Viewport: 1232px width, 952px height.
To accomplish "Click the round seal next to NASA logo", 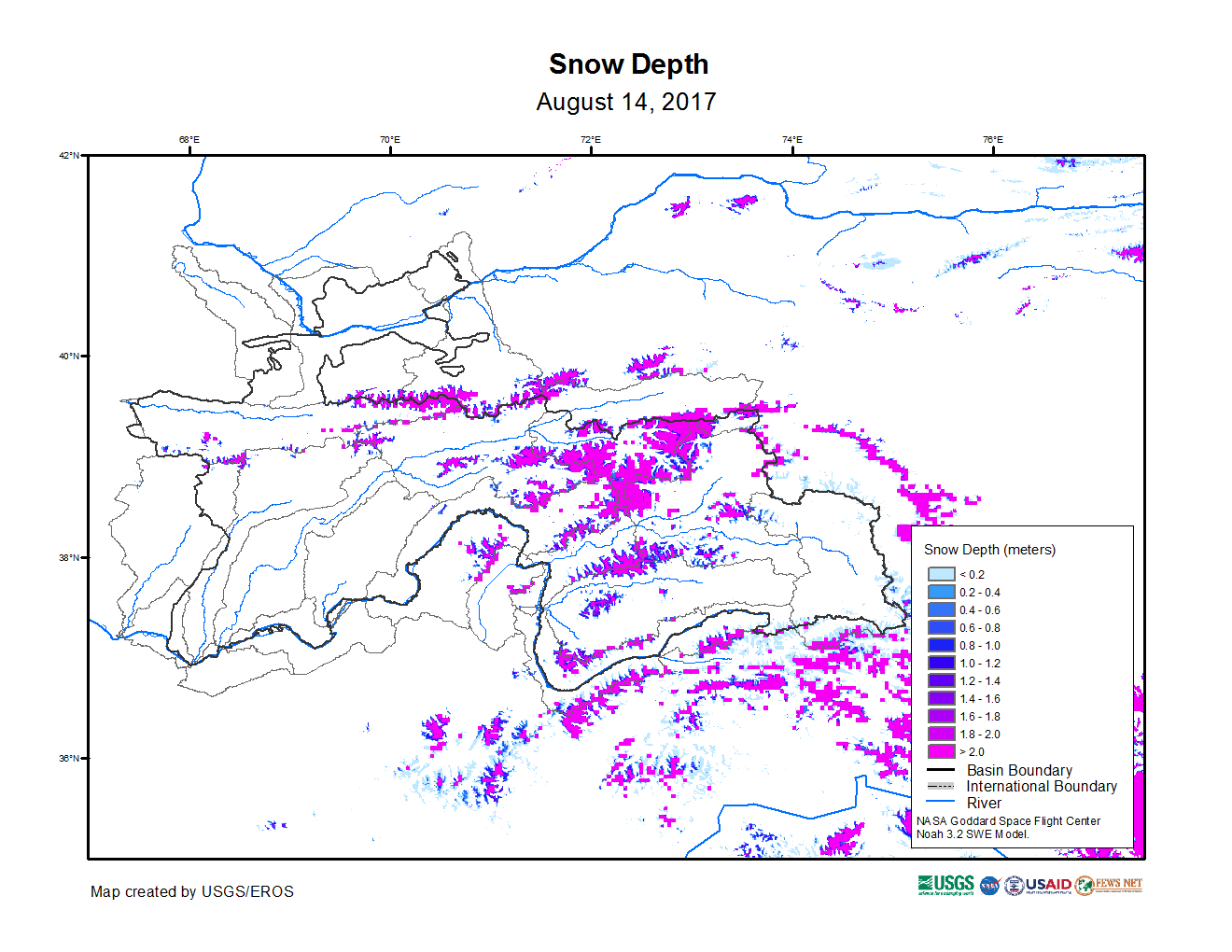I will (x=1014, y=886).
